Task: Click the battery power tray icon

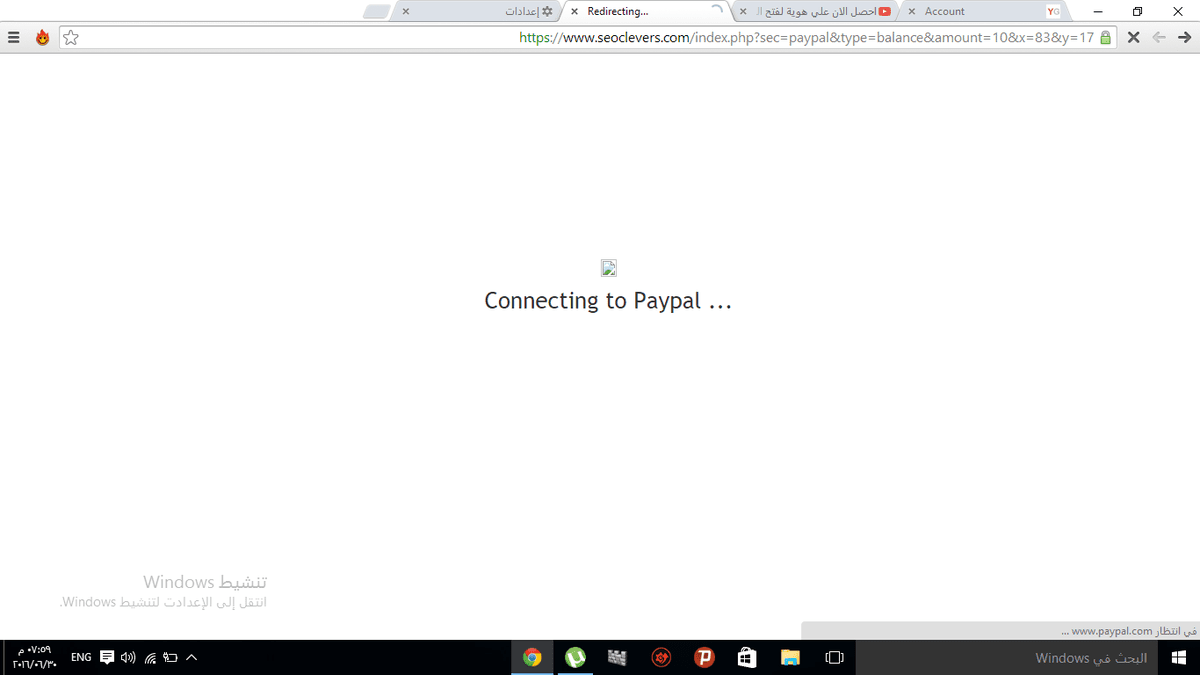Action: pyautogui.click(x=170, y=658)
